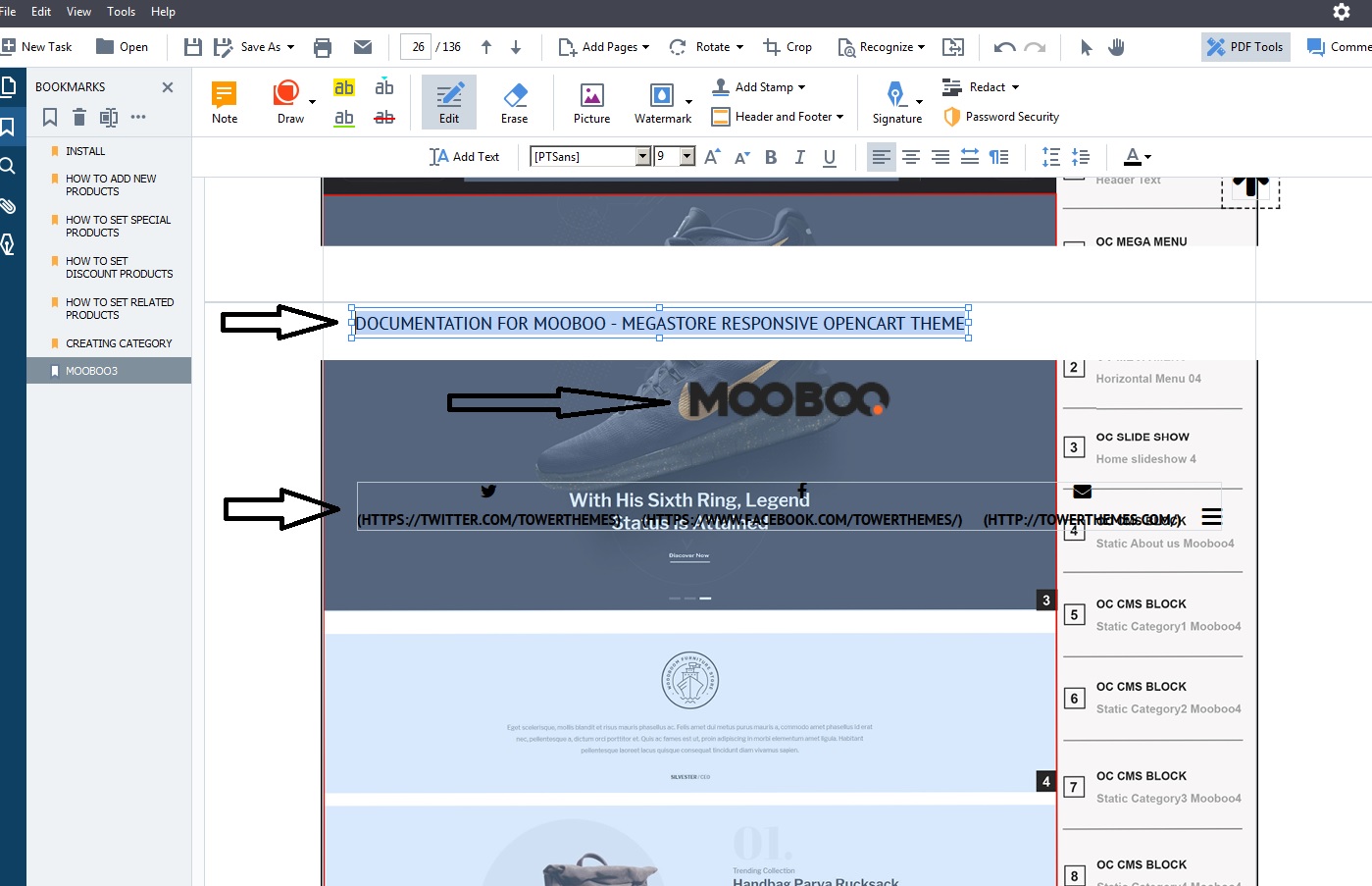
Task: Click the Crop tool
Action: tap(788, 47)
